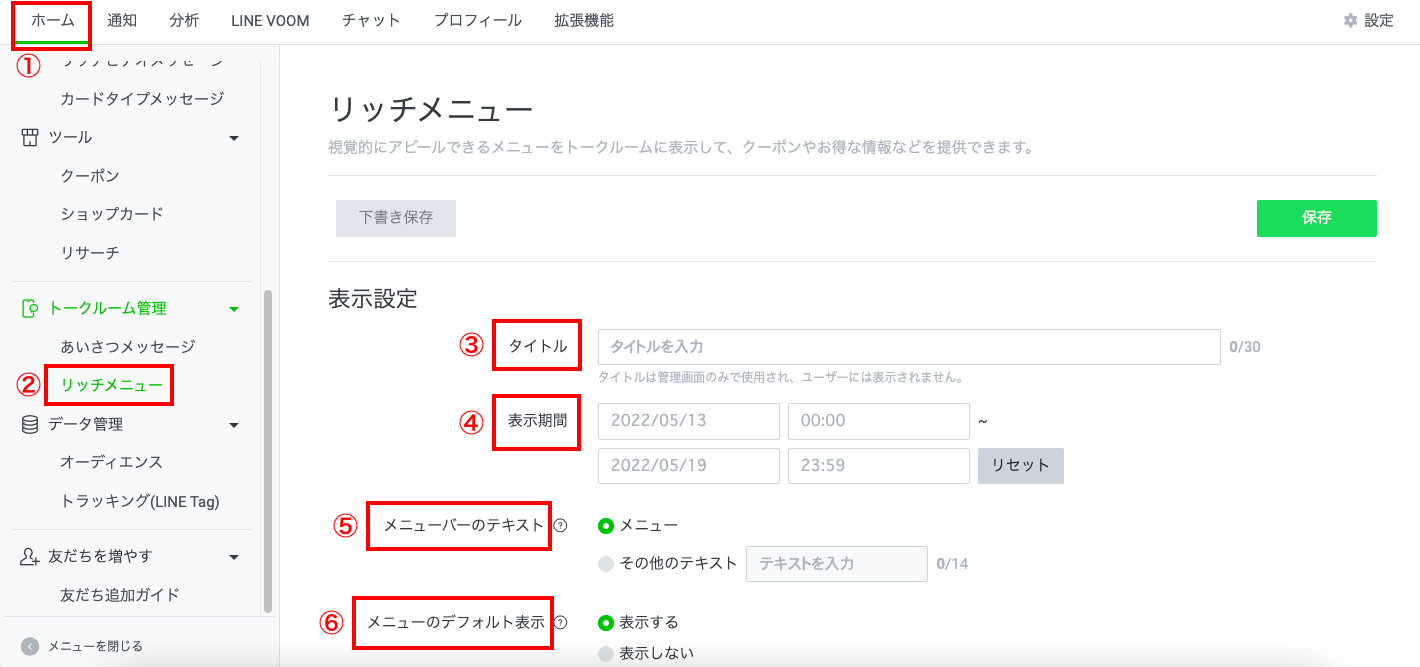The width and height of the screenshot is (1420, 667).
Task: Save a draft with 下書き保存
Action: pos(395,218)
